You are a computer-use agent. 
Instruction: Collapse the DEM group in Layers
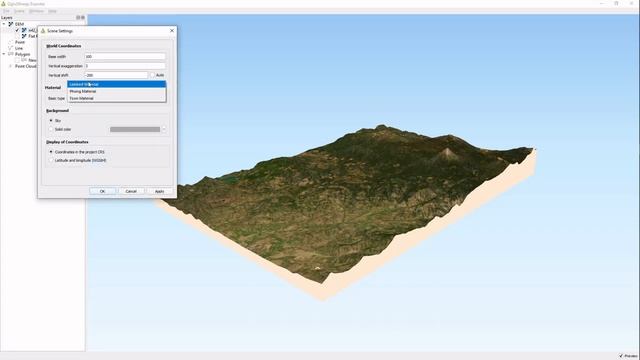(x=4, y=24)
